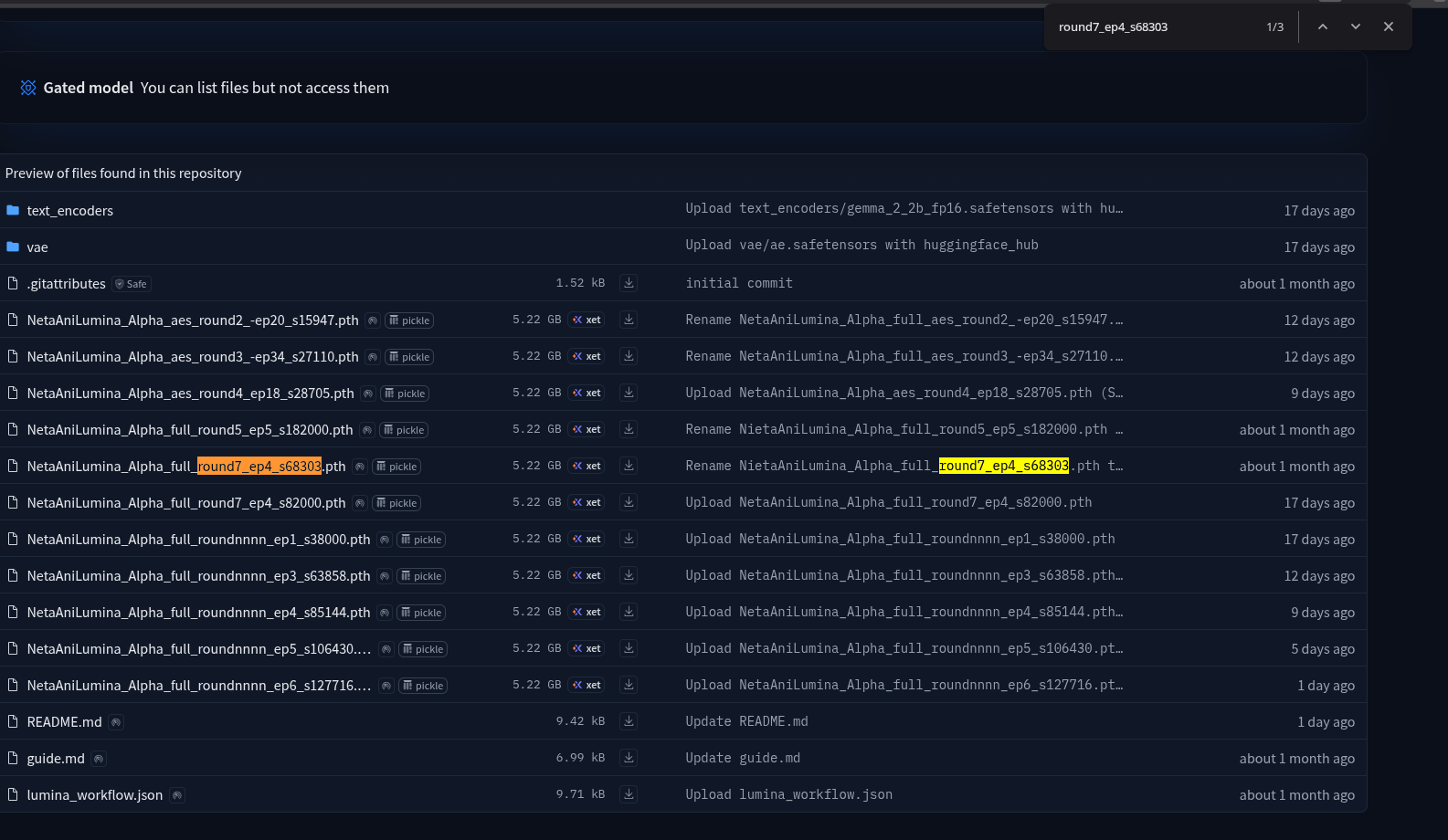Download roundnnnn_ep4_s85144.pth file
This screenshot has width=1448, height=840.
coord(629,612)
